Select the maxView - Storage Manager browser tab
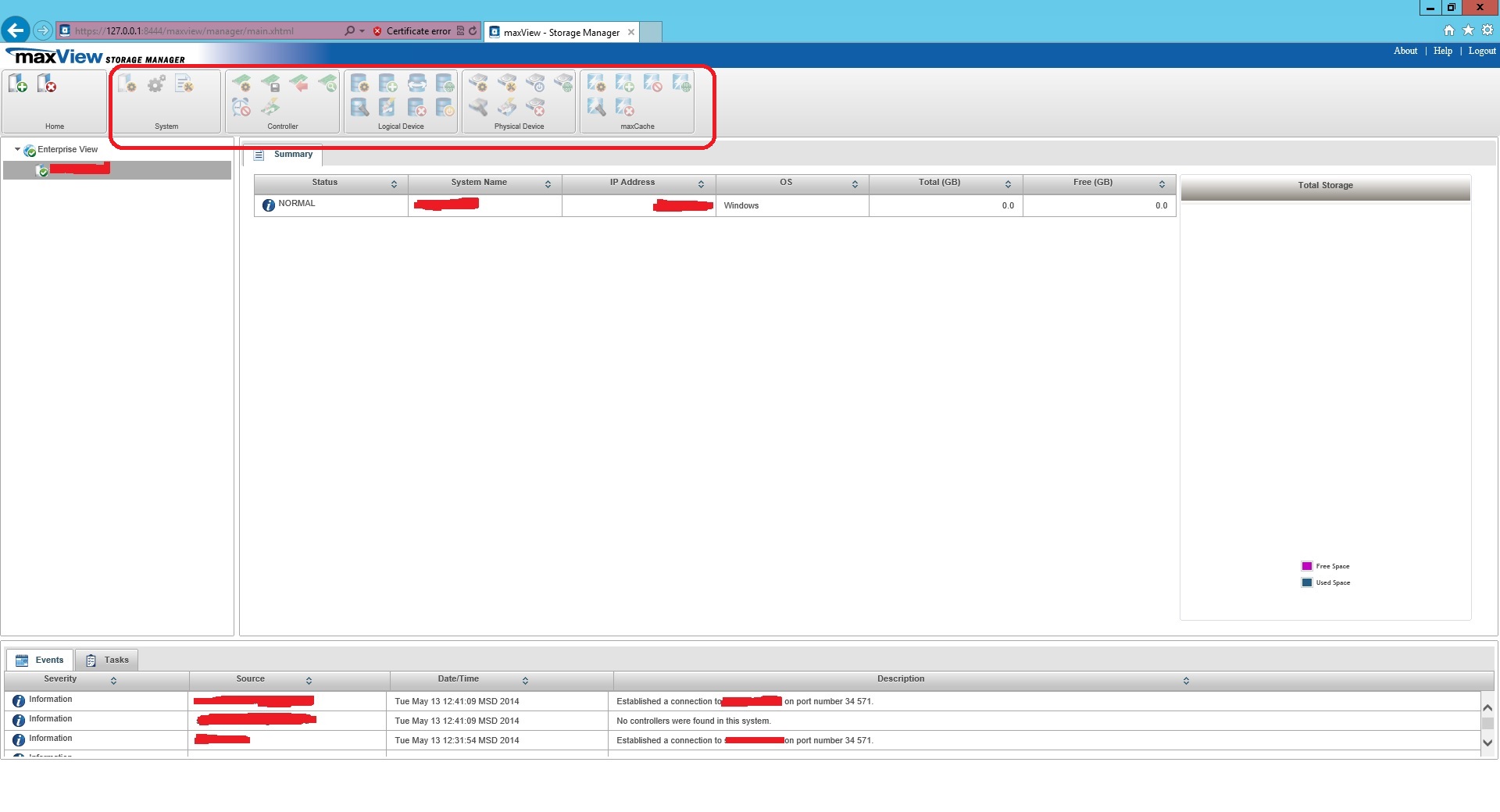Screen dimensions: 1500x812 coord(561,32)
